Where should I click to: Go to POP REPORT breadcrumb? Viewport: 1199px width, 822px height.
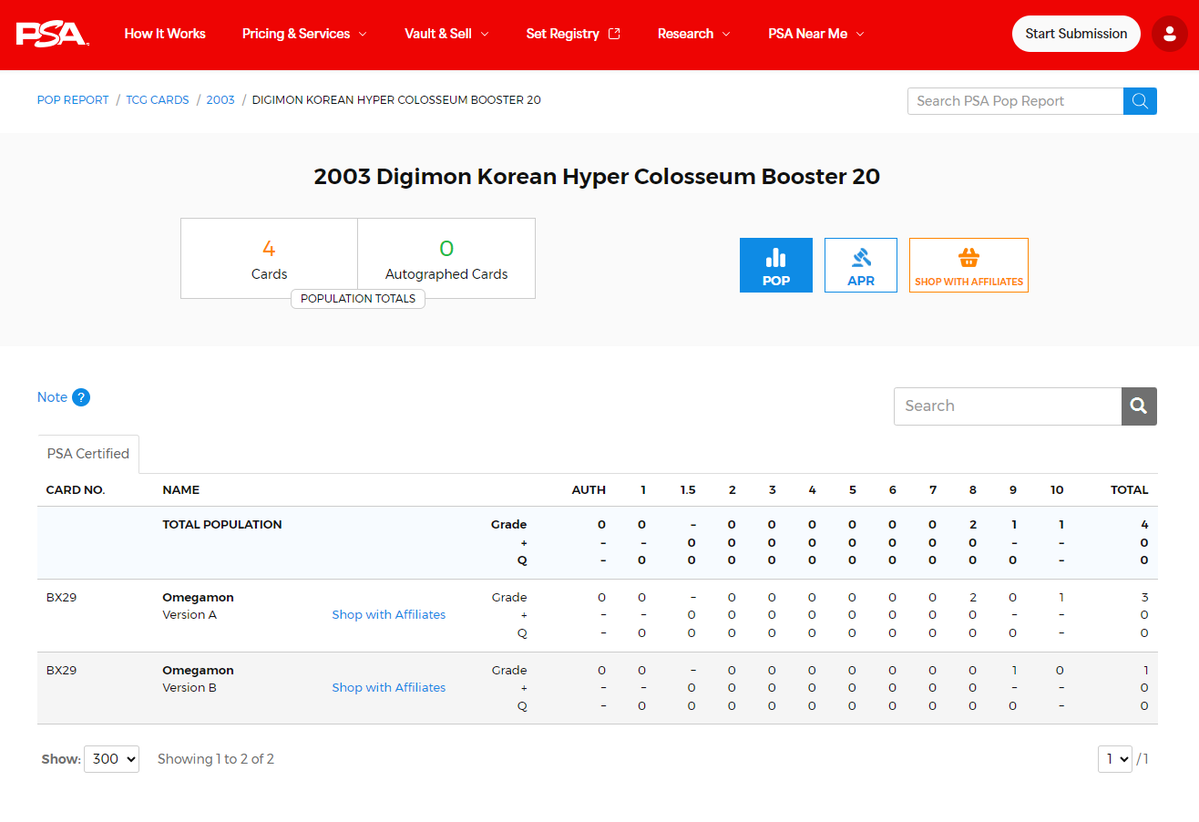coord(73,100)
